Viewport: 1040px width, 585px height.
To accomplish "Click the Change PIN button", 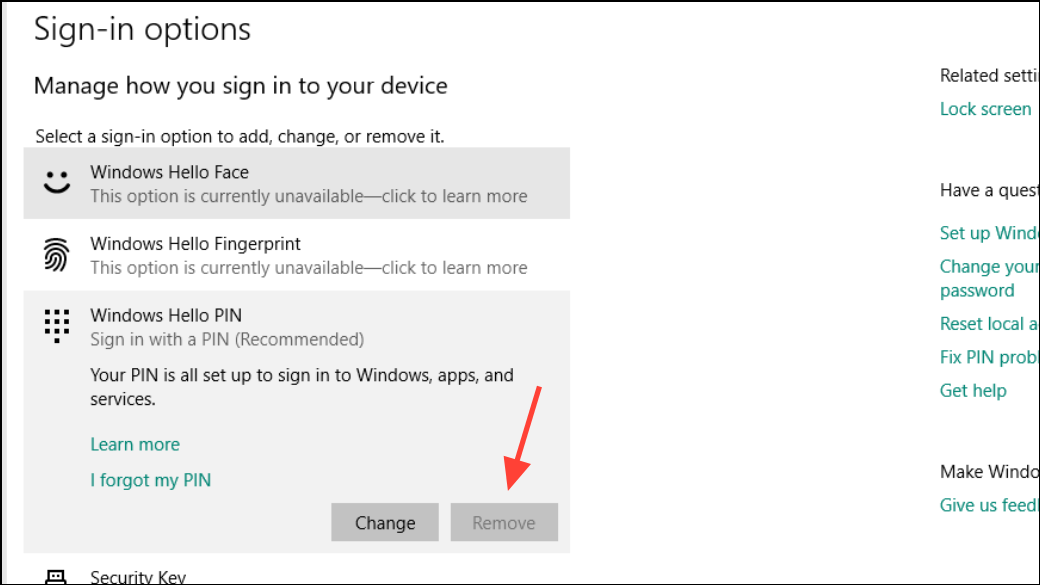I will point(384,522).
